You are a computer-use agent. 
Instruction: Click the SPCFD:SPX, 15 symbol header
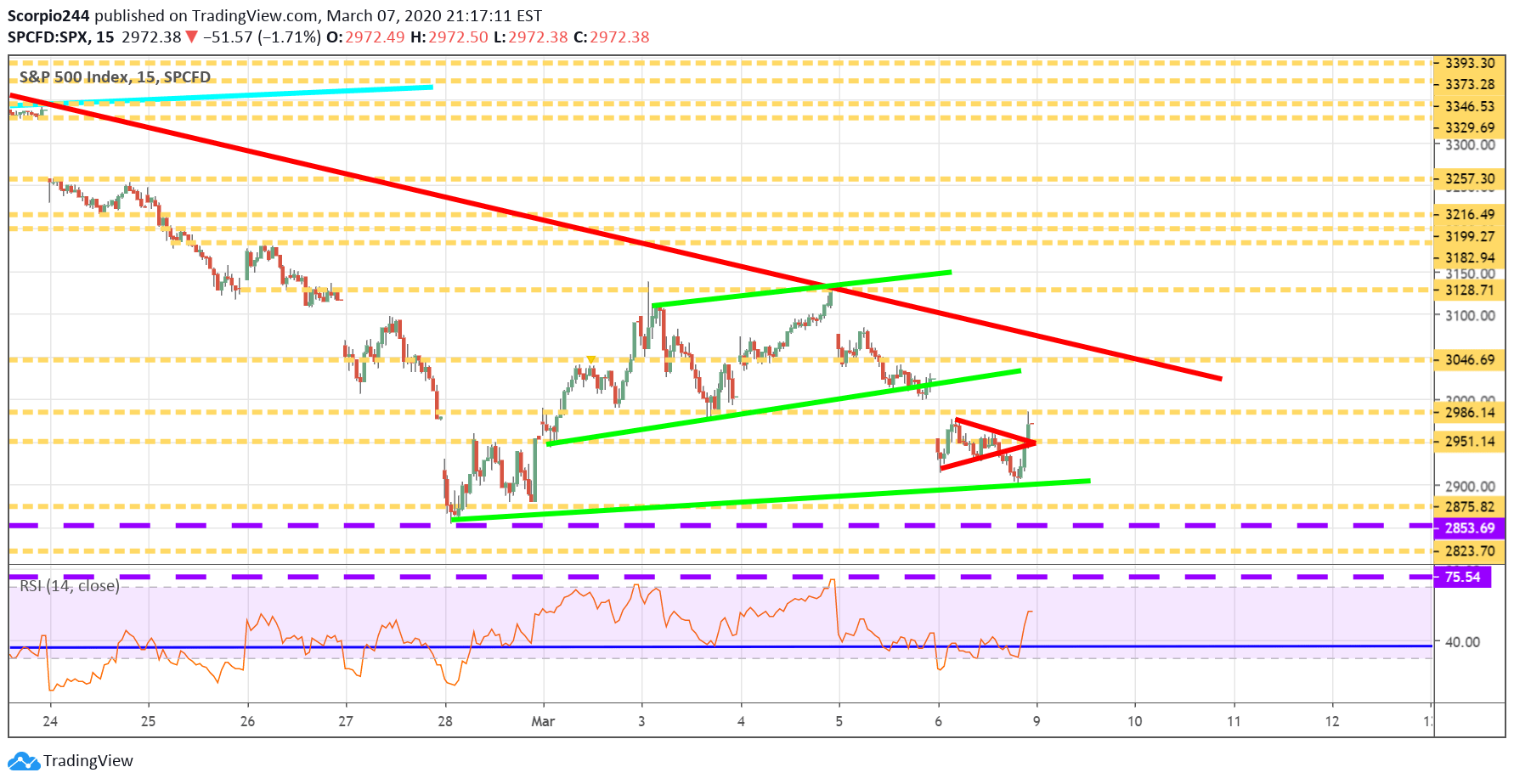[61, 37]
